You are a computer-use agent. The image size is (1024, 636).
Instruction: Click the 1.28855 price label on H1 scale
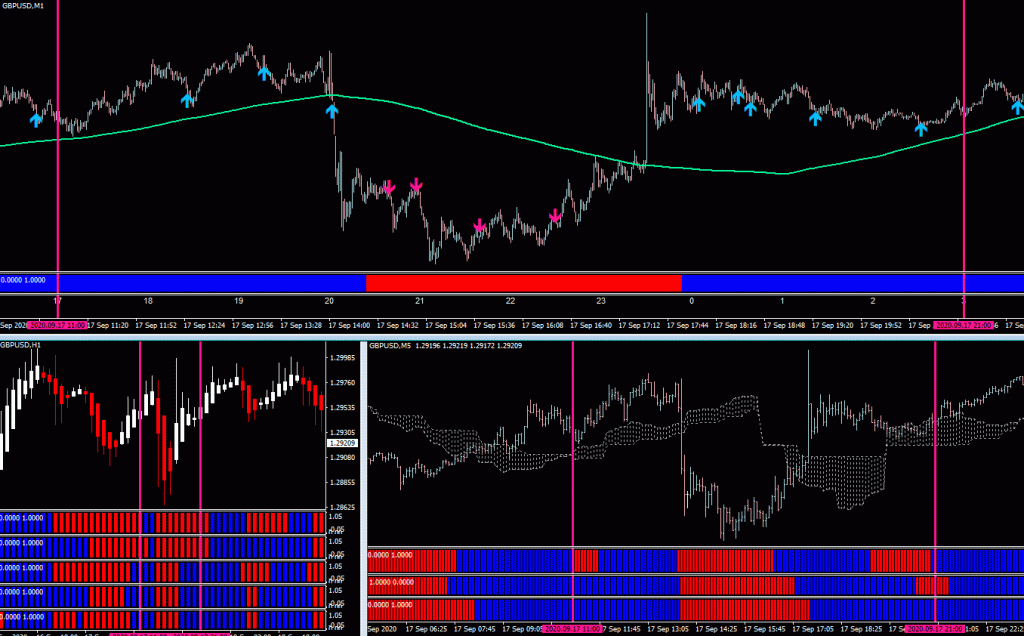coord(343,482)
